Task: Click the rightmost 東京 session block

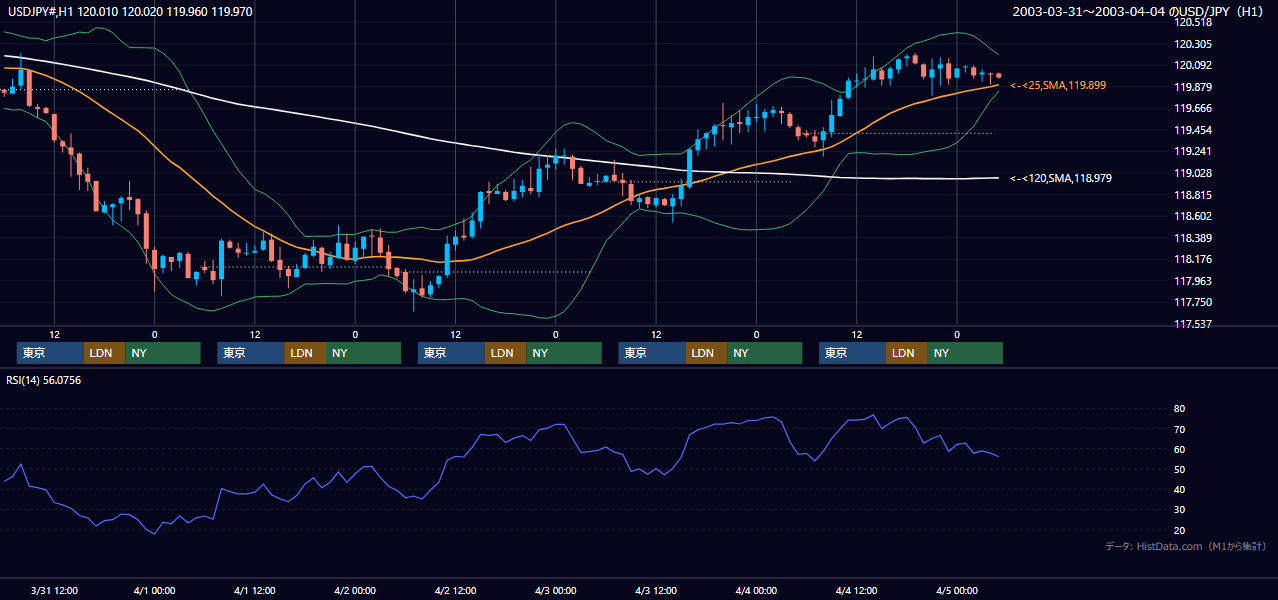Action: 852,353
